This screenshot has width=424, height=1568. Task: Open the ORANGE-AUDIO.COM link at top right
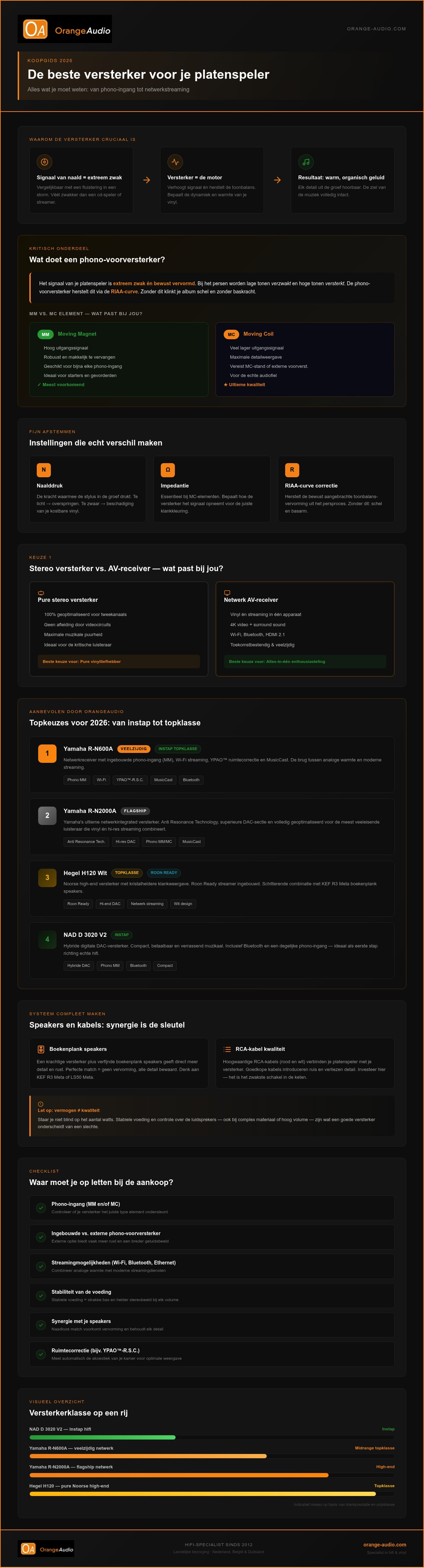(x=376, y=29)
